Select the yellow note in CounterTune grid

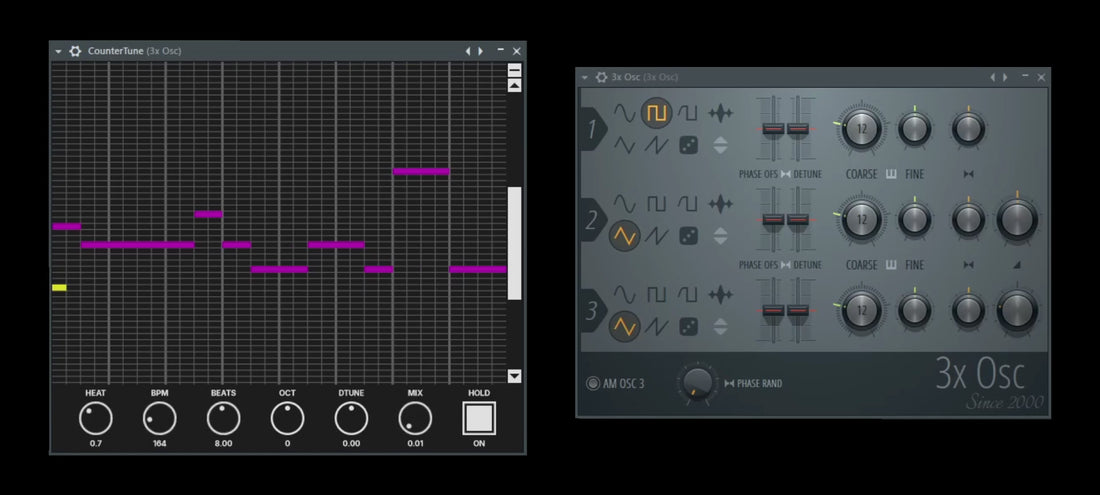(59, 287)
